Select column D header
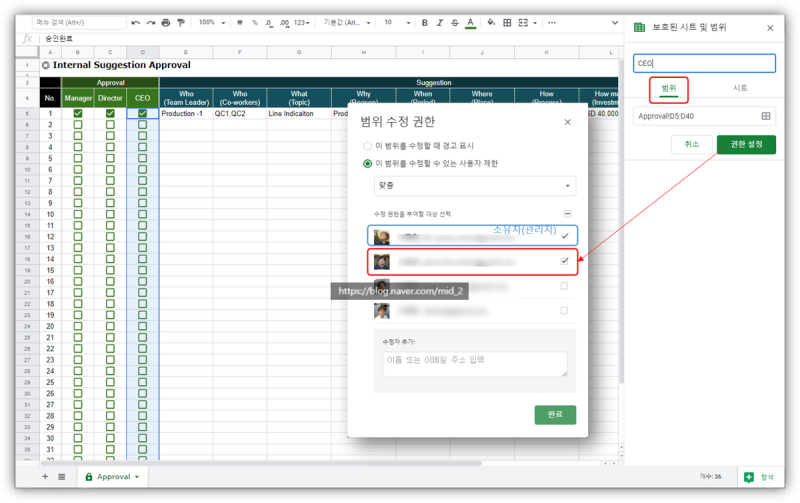800x503 pixels. point(142,52)
